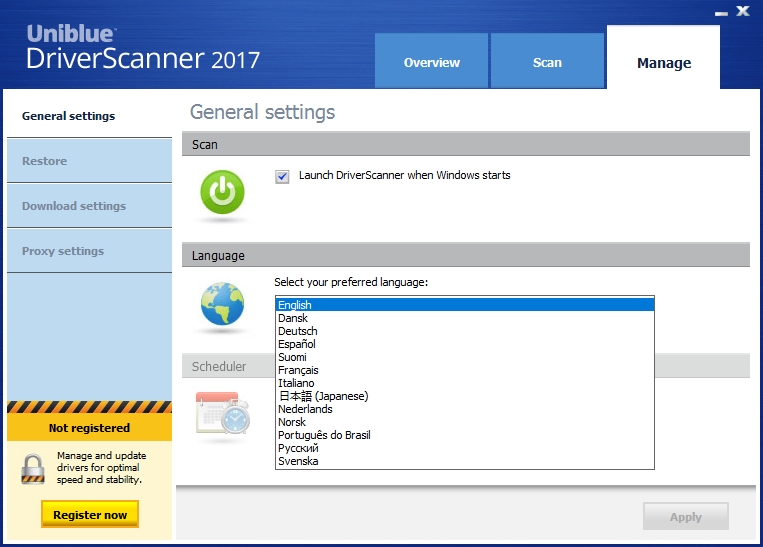Uncheck Launch DriverScanner when Windows starts
This screenshot has height=547, width=763.
(282, 176)
